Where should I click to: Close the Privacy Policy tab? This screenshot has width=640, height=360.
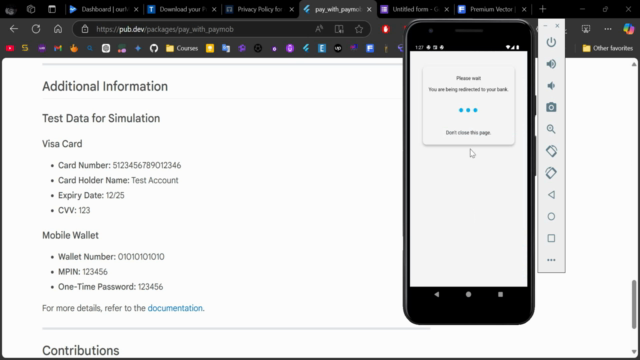[291, 9]
